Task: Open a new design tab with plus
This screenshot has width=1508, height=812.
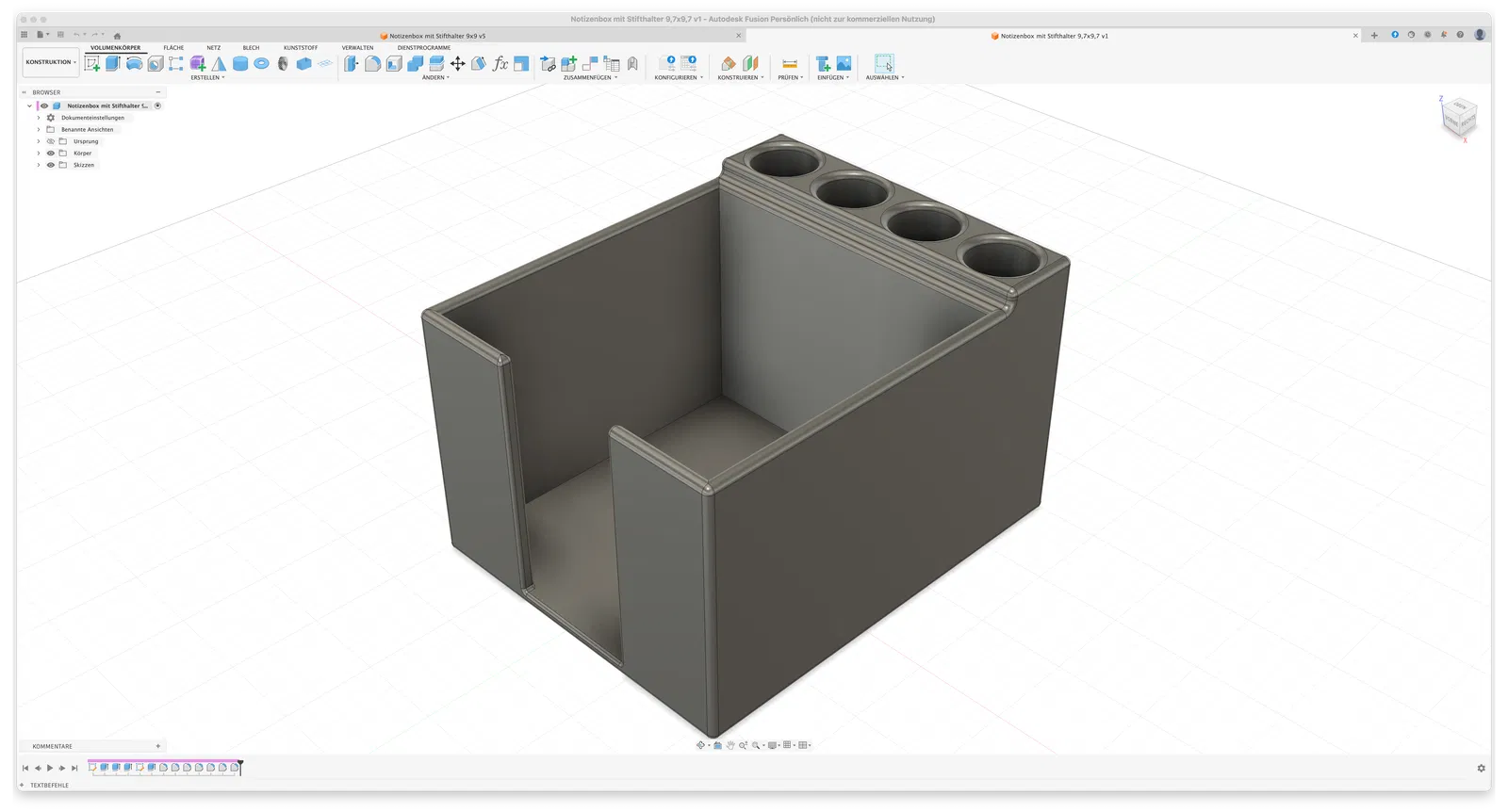Action: point(1374,35)
